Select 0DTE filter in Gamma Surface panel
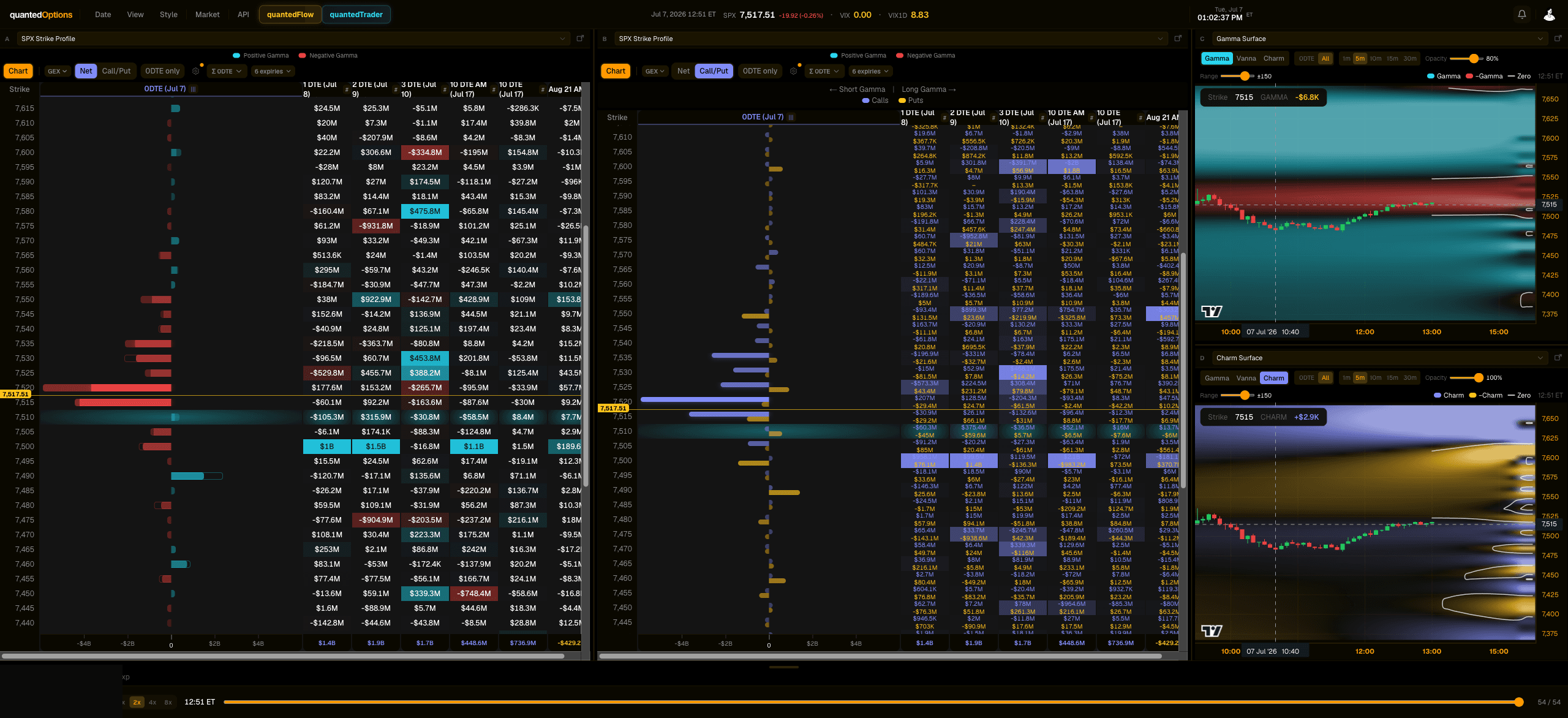 (1306, 59)
